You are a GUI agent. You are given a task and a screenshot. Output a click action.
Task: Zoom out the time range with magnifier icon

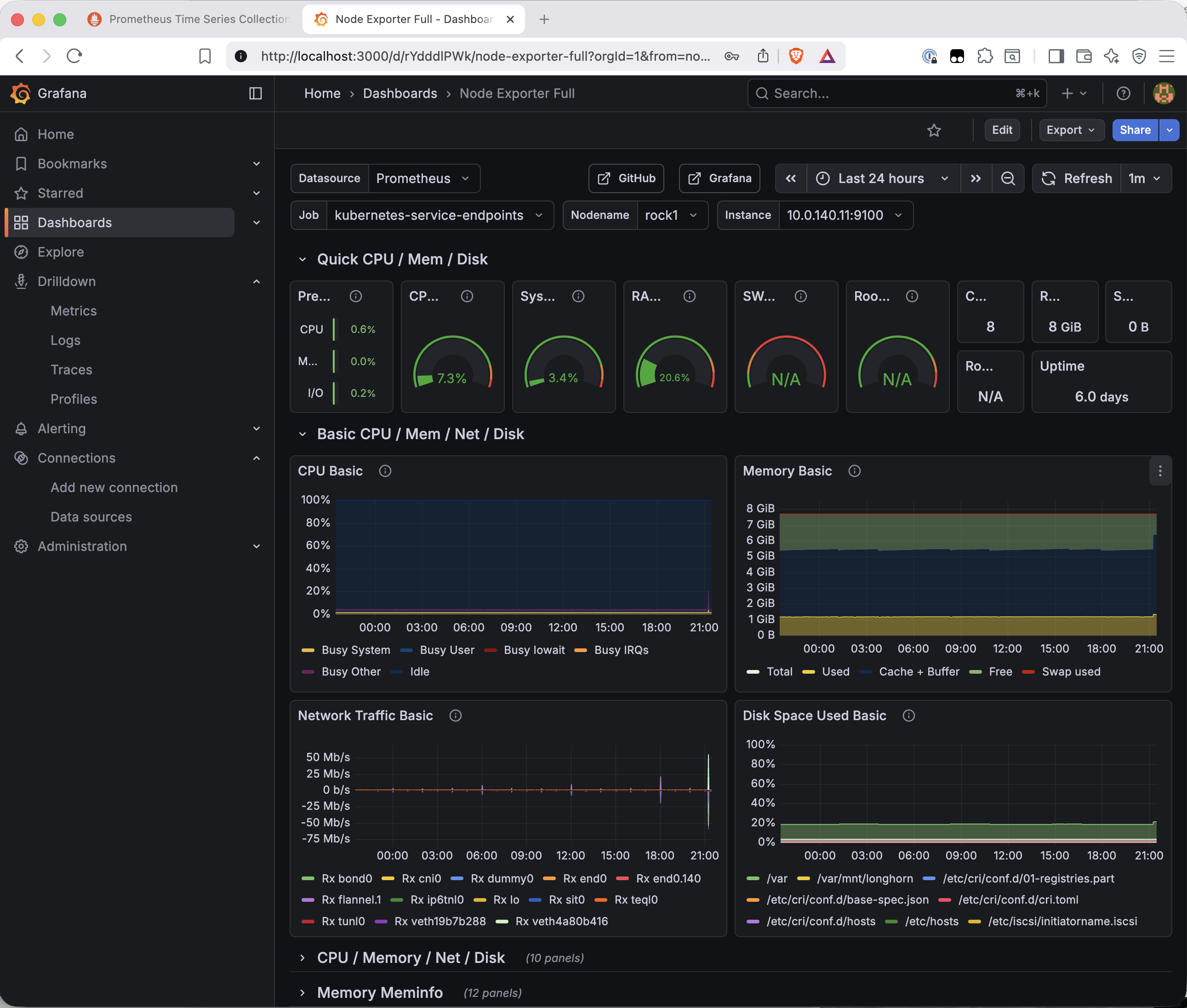[1008, 178]
